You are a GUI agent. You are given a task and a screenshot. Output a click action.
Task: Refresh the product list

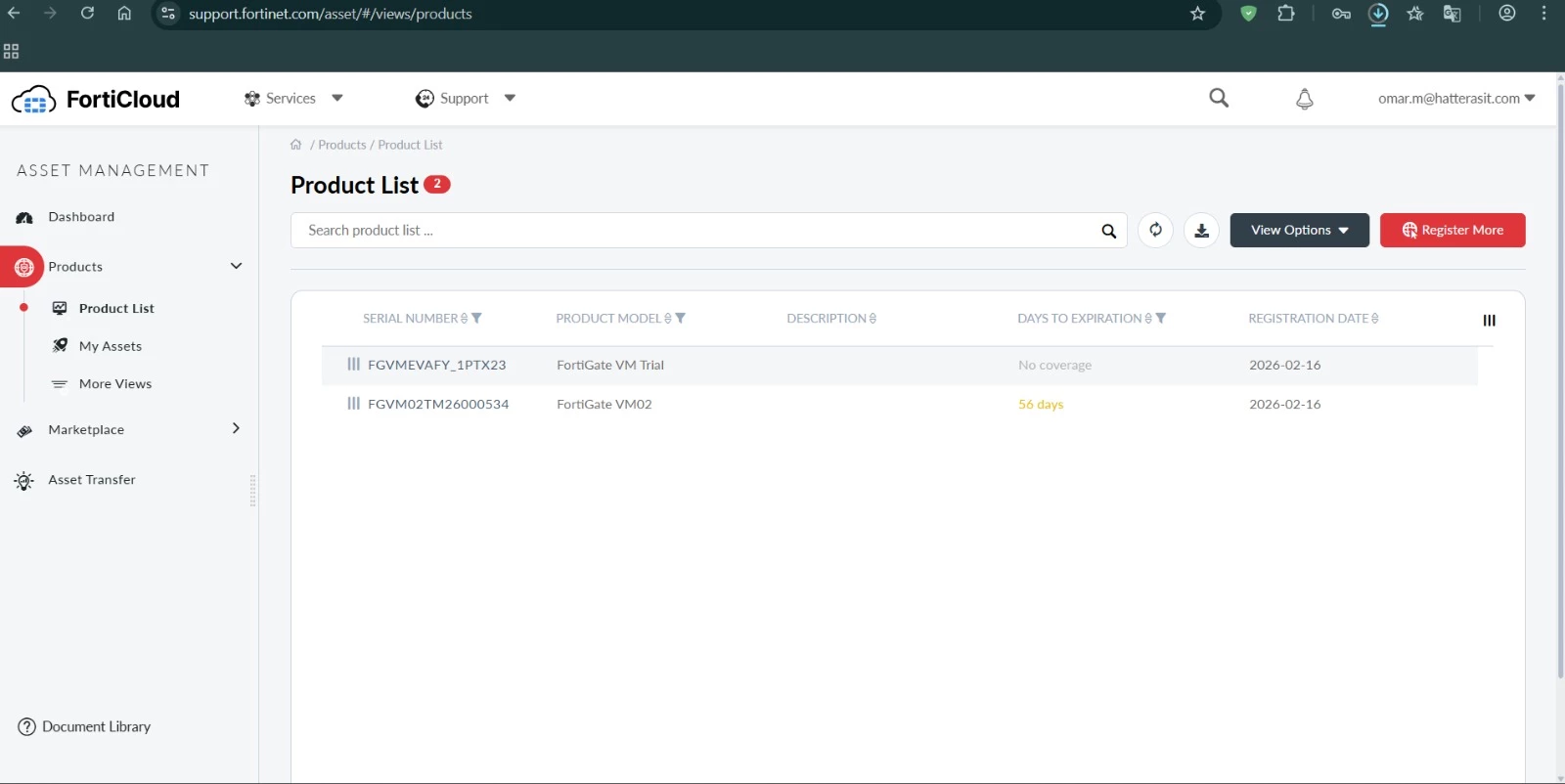[x=1155, y=230]
